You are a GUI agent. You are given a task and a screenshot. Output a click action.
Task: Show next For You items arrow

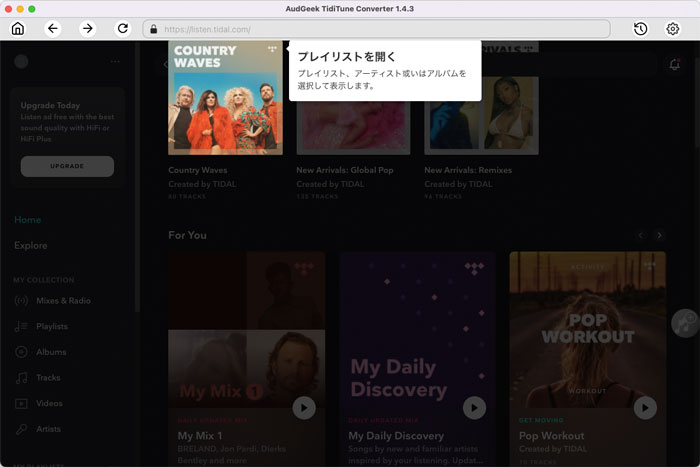pos(659,235)
